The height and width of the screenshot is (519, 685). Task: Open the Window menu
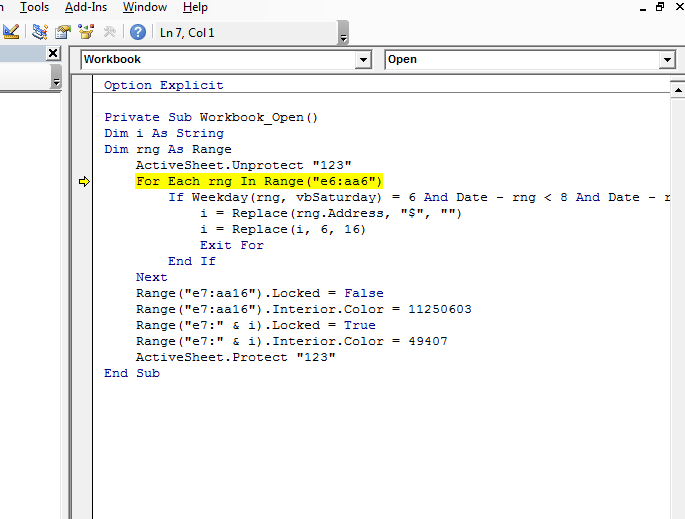point(145,7)
